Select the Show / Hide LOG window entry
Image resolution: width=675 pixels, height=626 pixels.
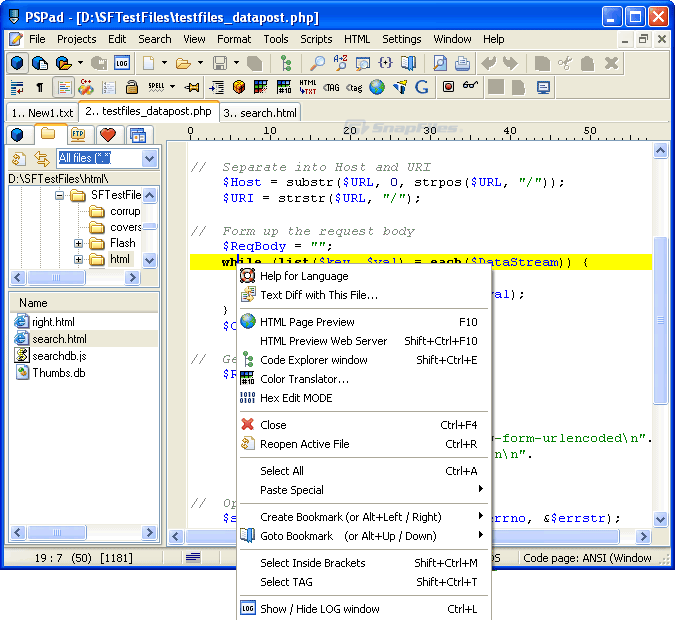tap(364, 609)
